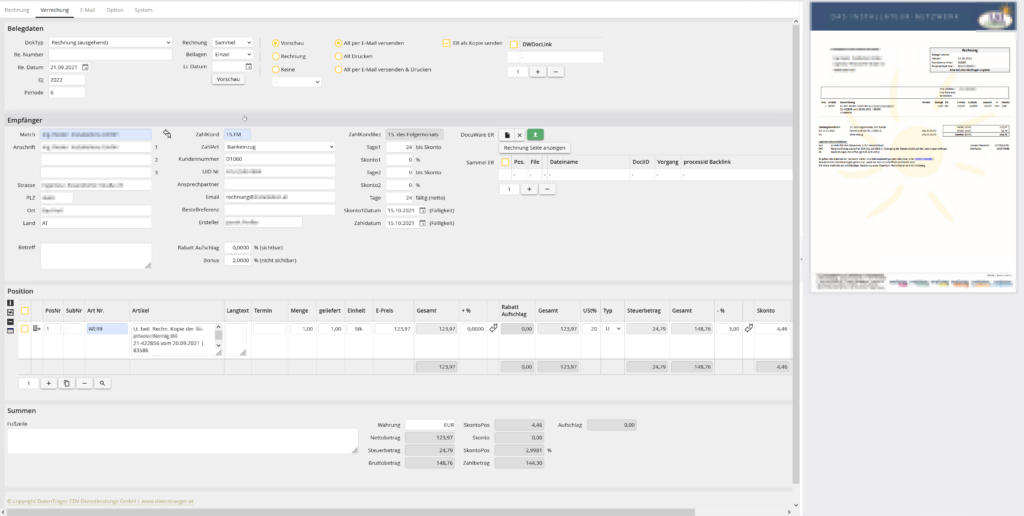Click the Währung EUR field
This screenshot has height=516, width=1024.
point(430,425)
